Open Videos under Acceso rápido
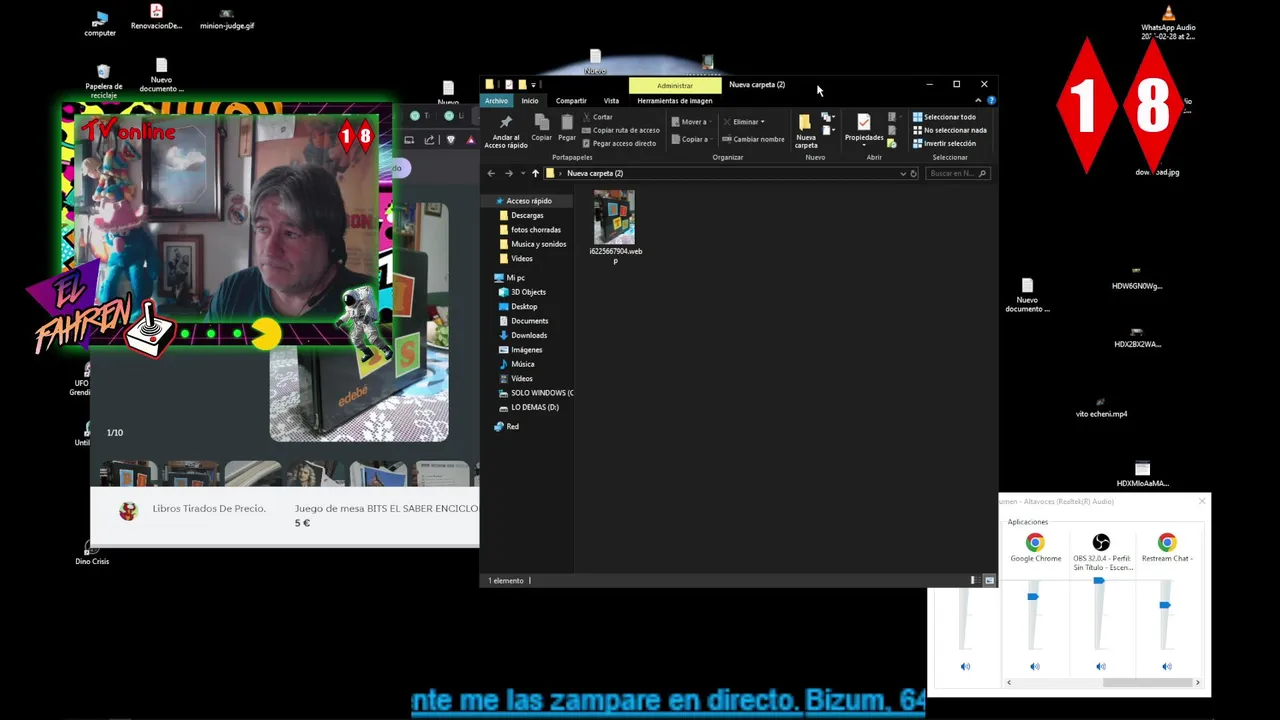 pos(521,258)
